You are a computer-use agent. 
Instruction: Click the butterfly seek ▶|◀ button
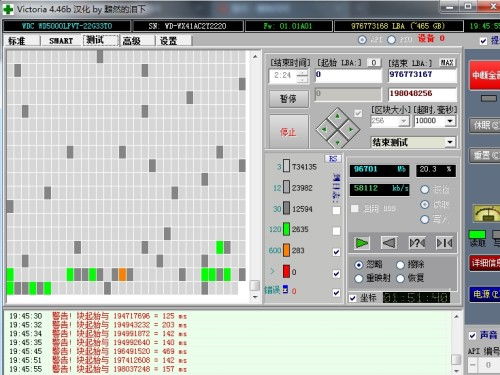[444, 243]
